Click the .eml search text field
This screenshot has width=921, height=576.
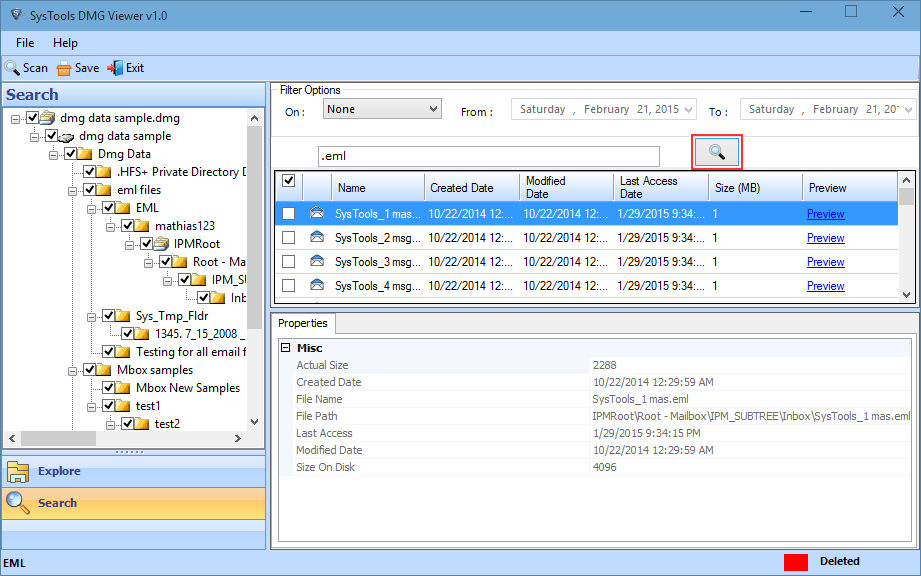click(489, 156)
